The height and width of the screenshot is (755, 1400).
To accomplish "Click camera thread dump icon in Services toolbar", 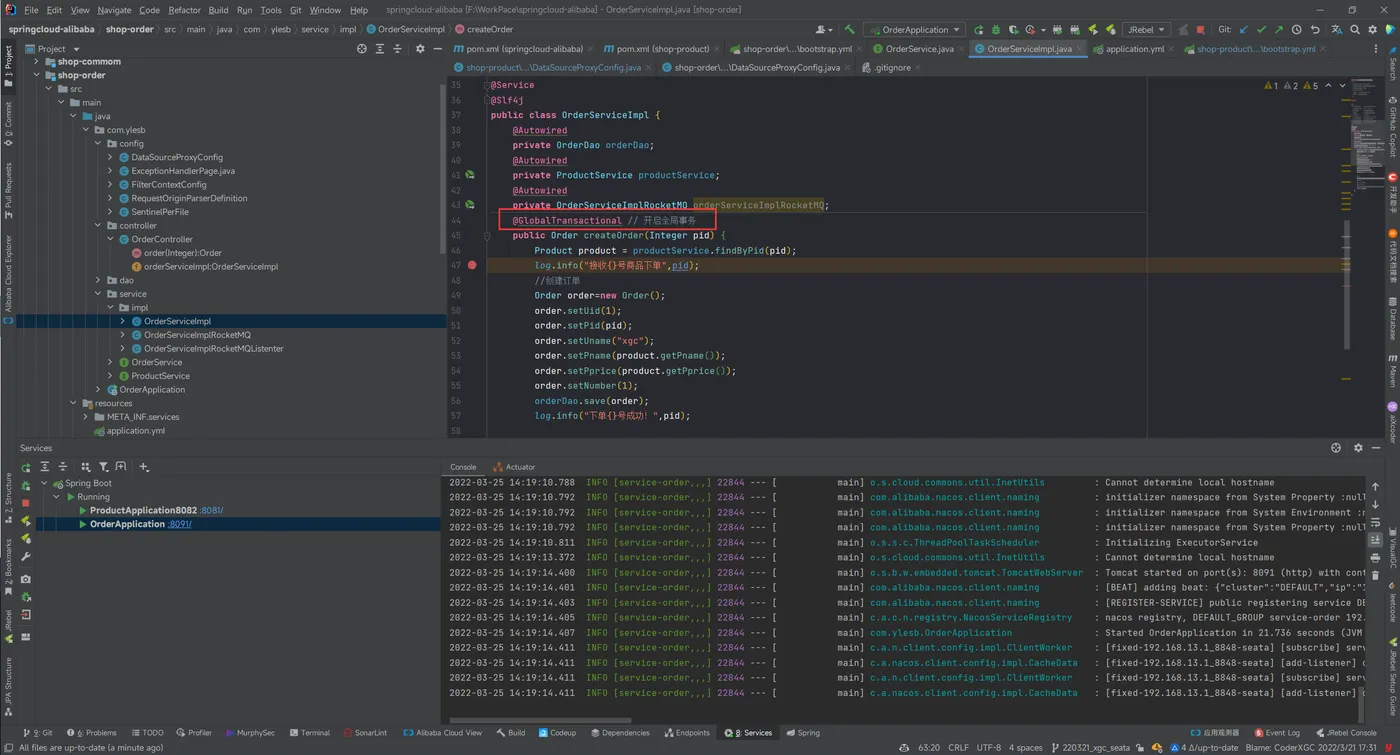I will pos(26,579).
